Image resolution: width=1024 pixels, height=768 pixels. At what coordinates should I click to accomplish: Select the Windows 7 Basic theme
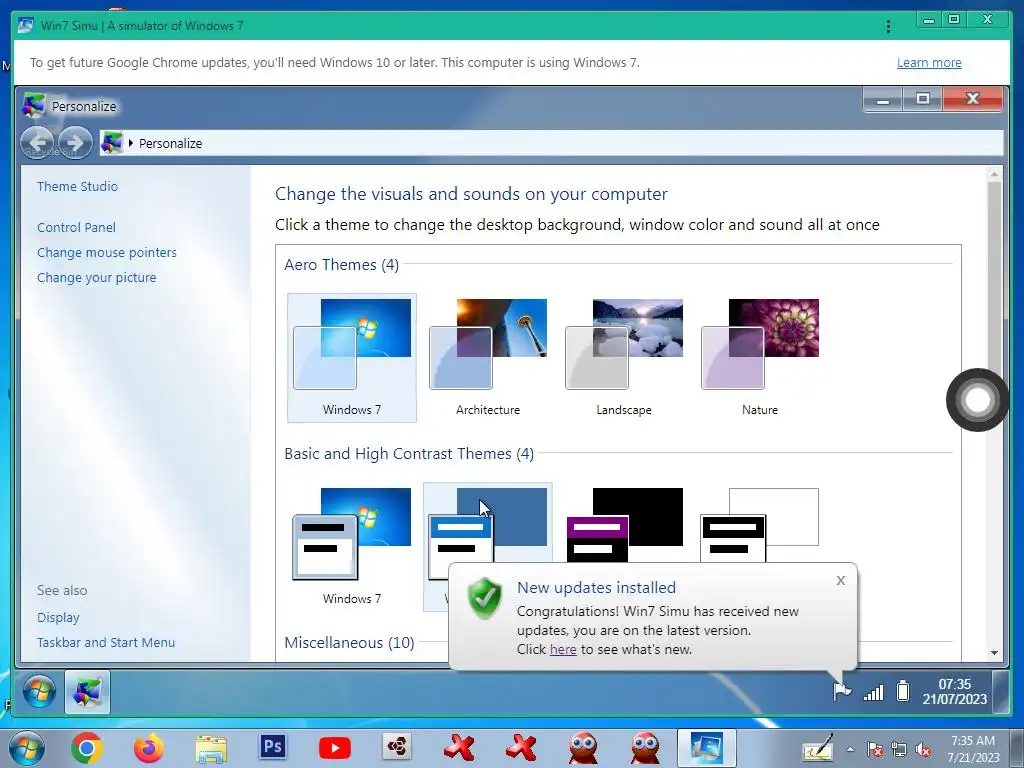click(x=352, y=546)
